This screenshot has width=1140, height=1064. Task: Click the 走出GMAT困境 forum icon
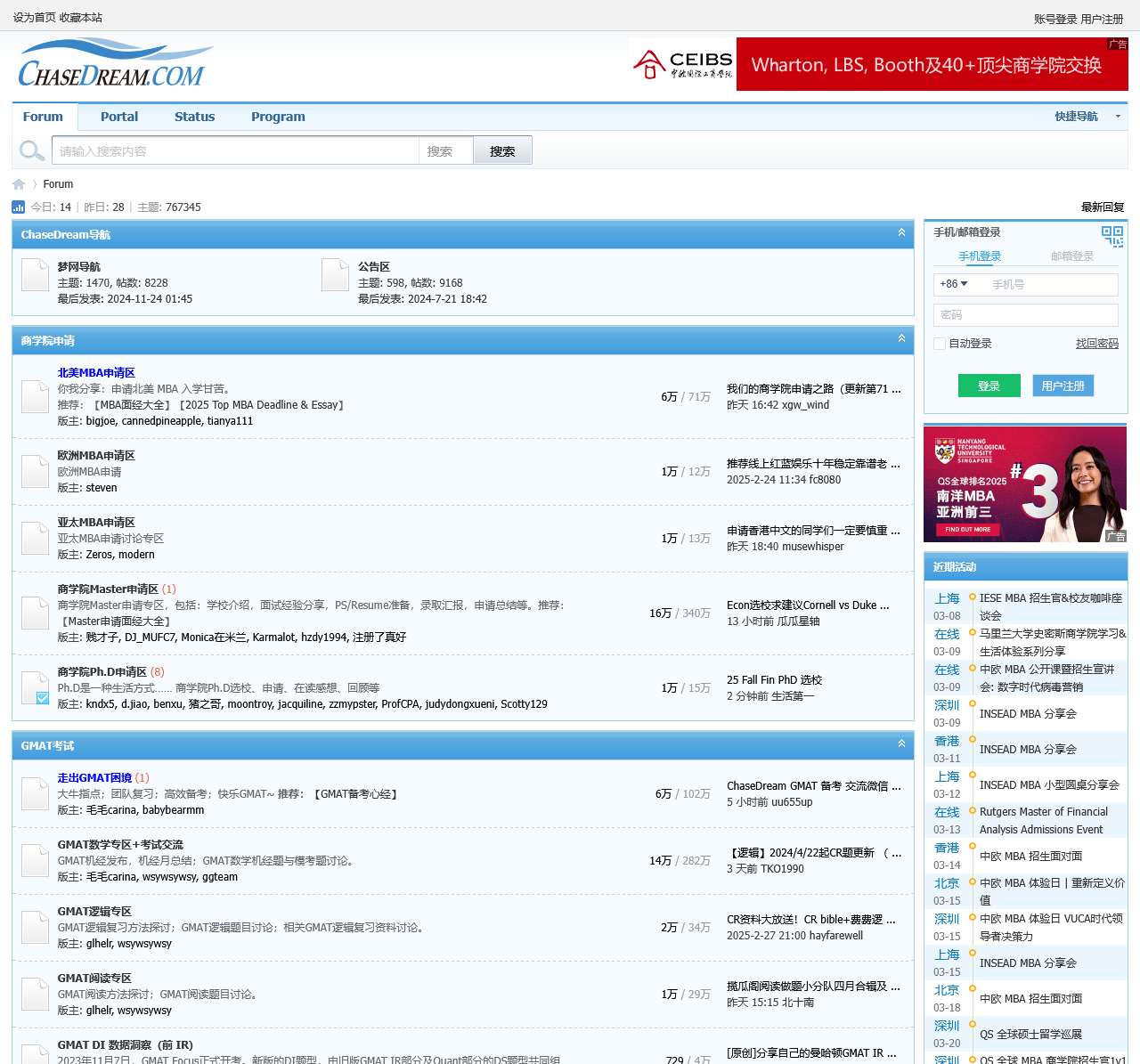[x=35, y=793]
